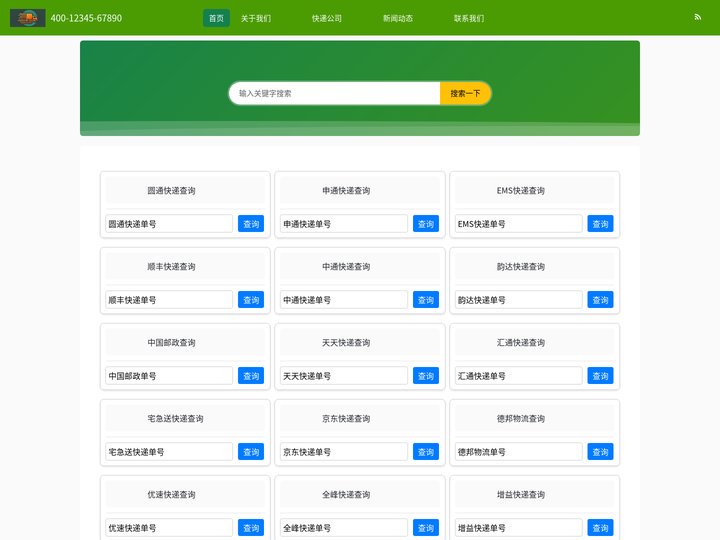Focus the 申通快递单号 input
Viewport: 720px width, 540px height.
(x=344, y=224)
